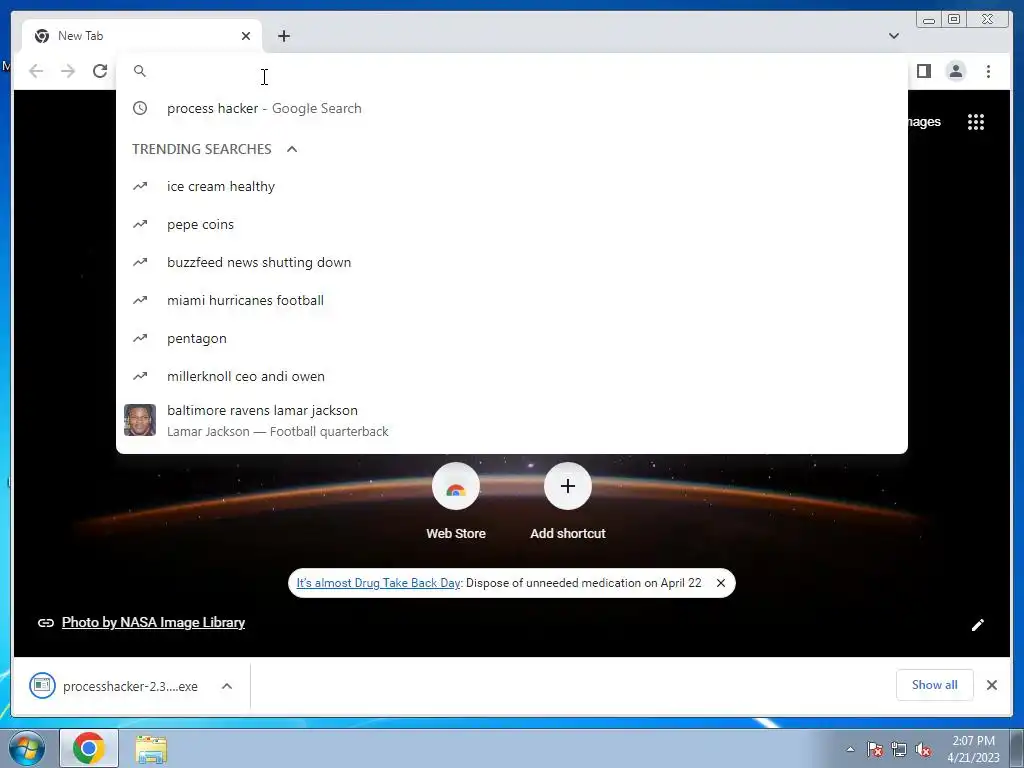Open processhacker download options arrow

(x=227, y=686)
